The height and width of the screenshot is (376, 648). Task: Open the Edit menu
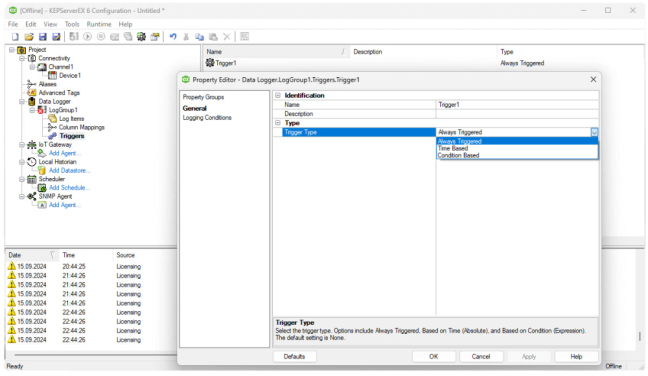pos(31,24)
